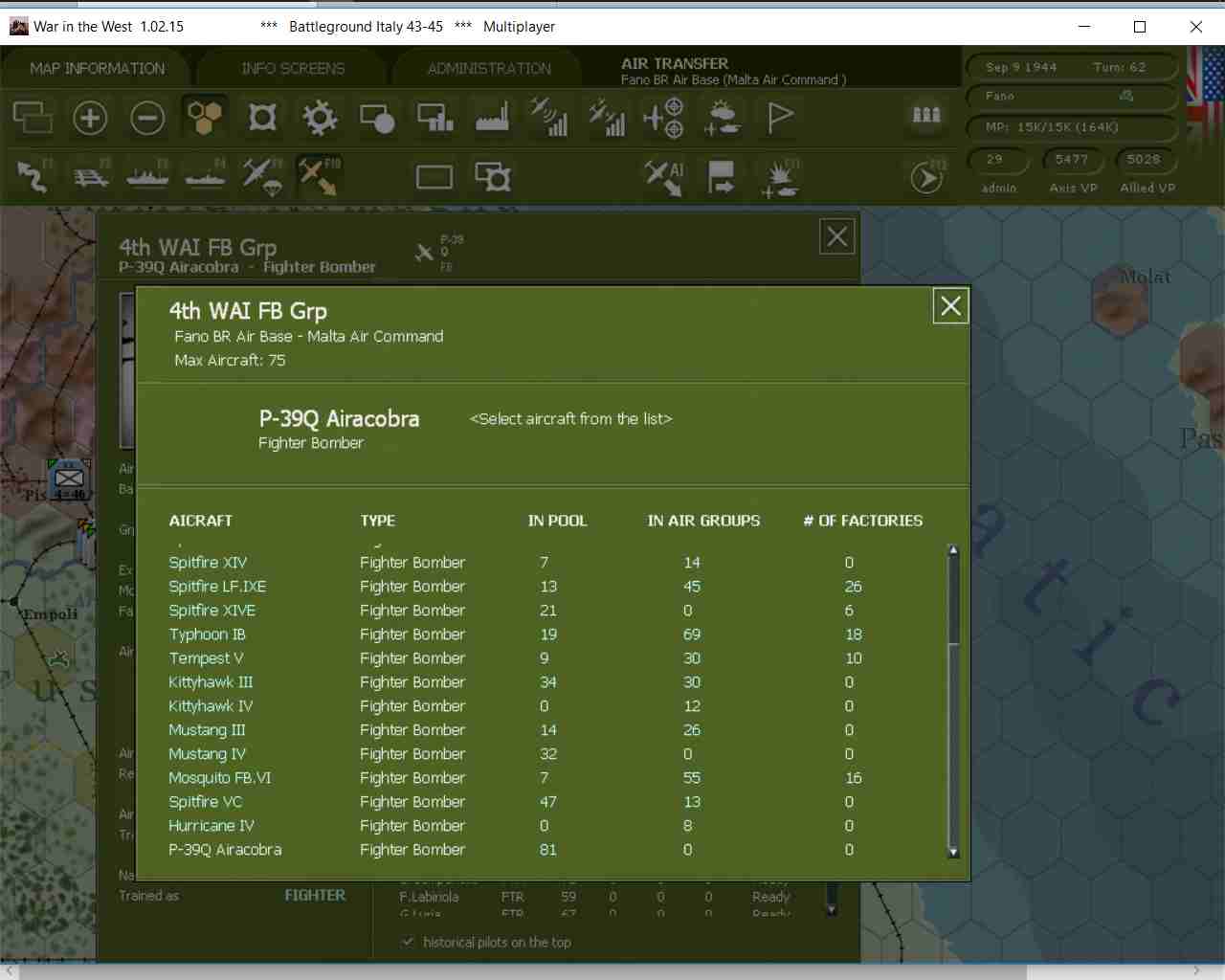This screenshot has width=1225, height=980.
Task: Click the TYPE column header
Action: point(378,521)
